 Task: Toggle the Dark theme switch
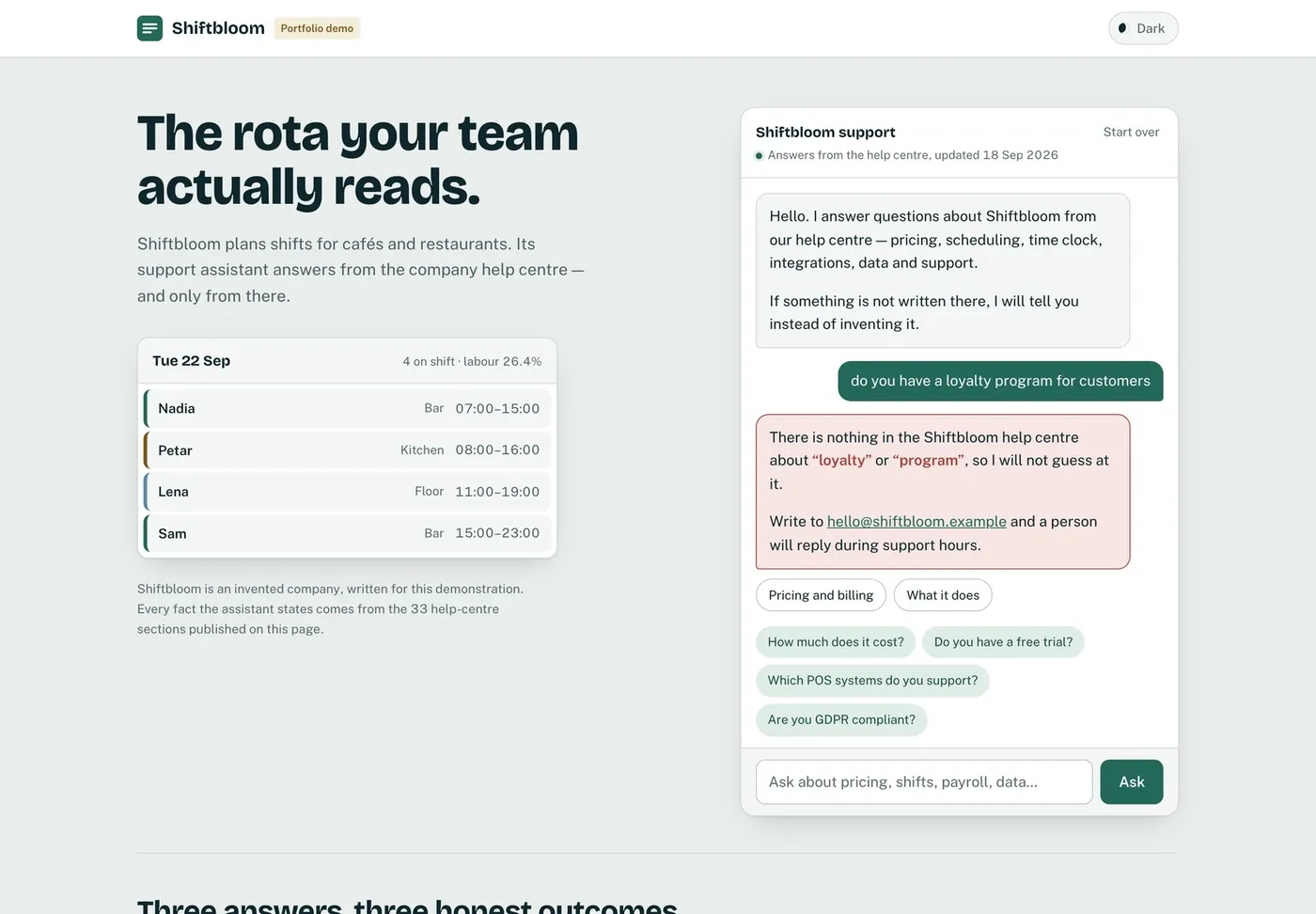click(1143, 28)
